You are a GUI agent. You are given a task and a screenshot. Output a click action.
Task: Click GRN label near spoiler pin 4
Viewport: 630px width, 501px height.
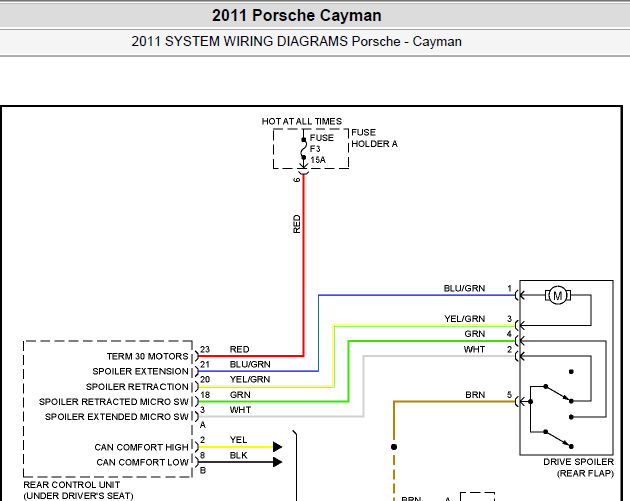tap(475, 334)
